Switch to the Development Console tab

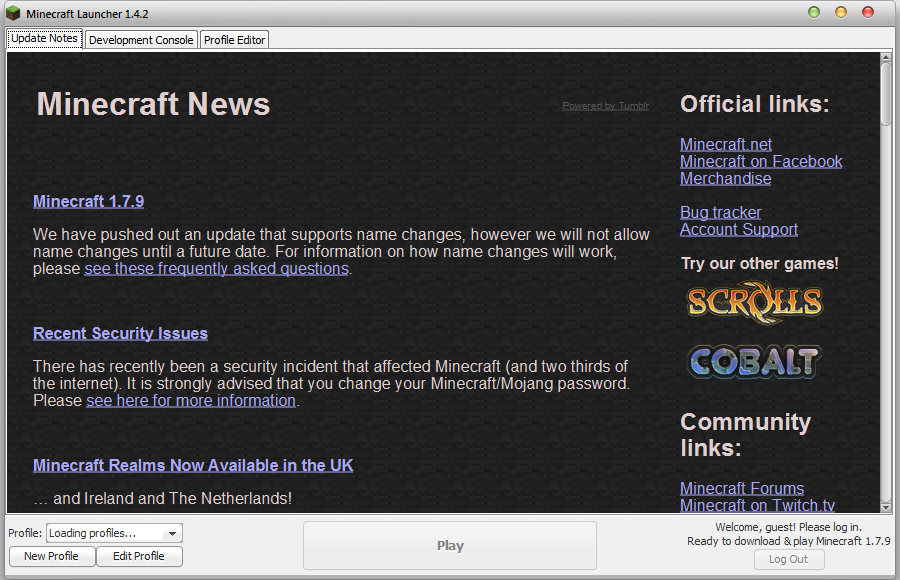(141, 40)
